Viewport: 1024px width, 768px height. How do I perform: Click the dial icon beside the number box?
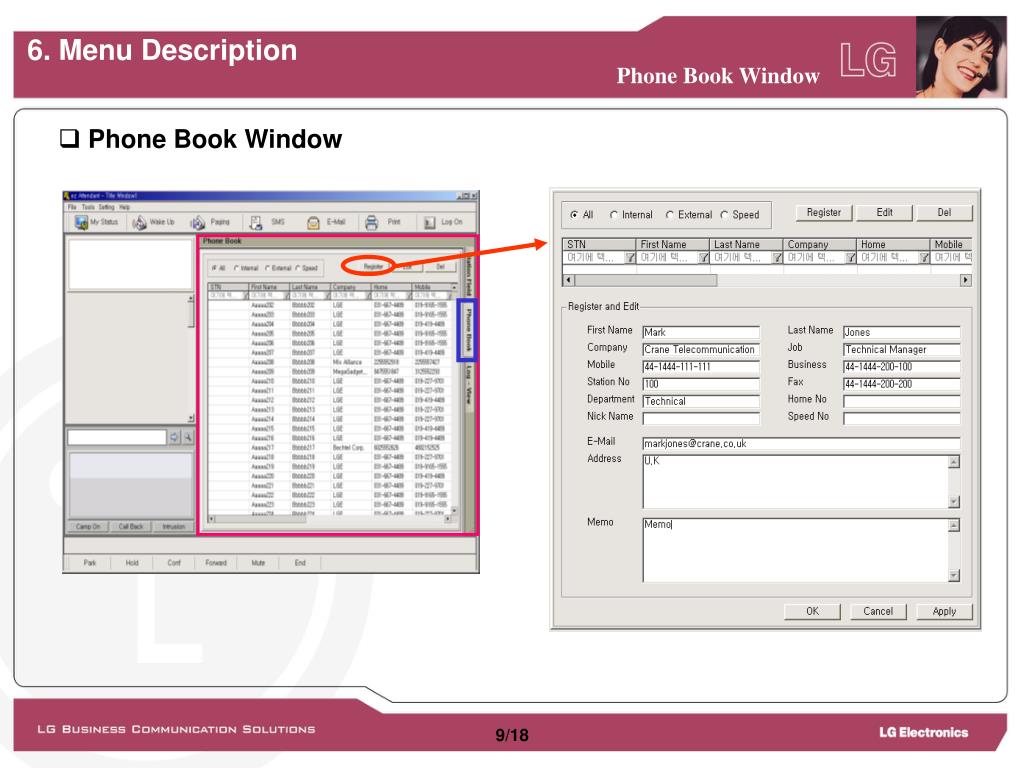[174, 437]
